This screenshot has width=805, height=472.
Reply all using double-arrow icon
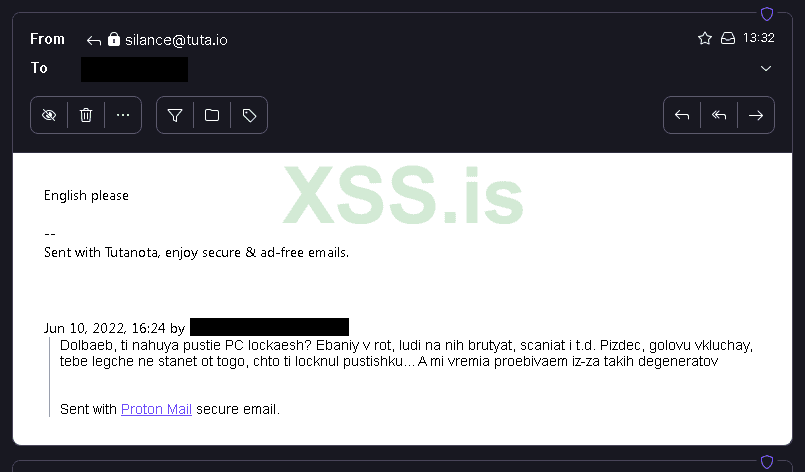pyautogui.click(x=719, y=115)
